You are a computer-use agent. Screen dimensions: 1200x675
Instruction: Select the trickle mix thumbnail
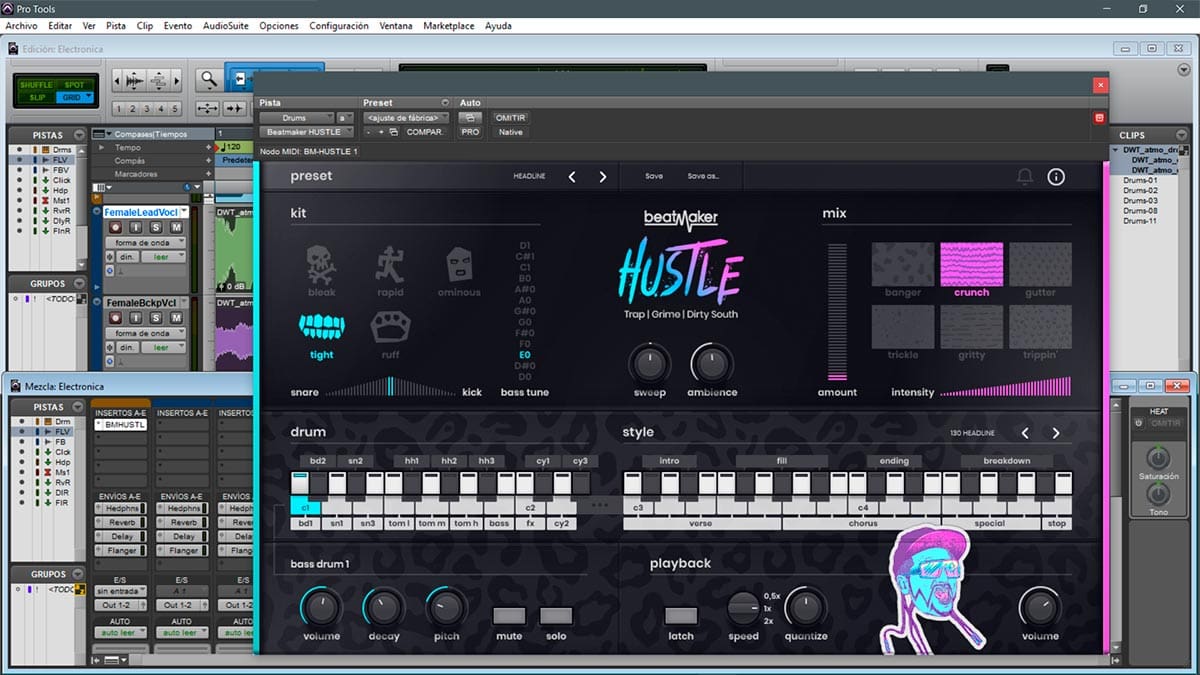903,327
